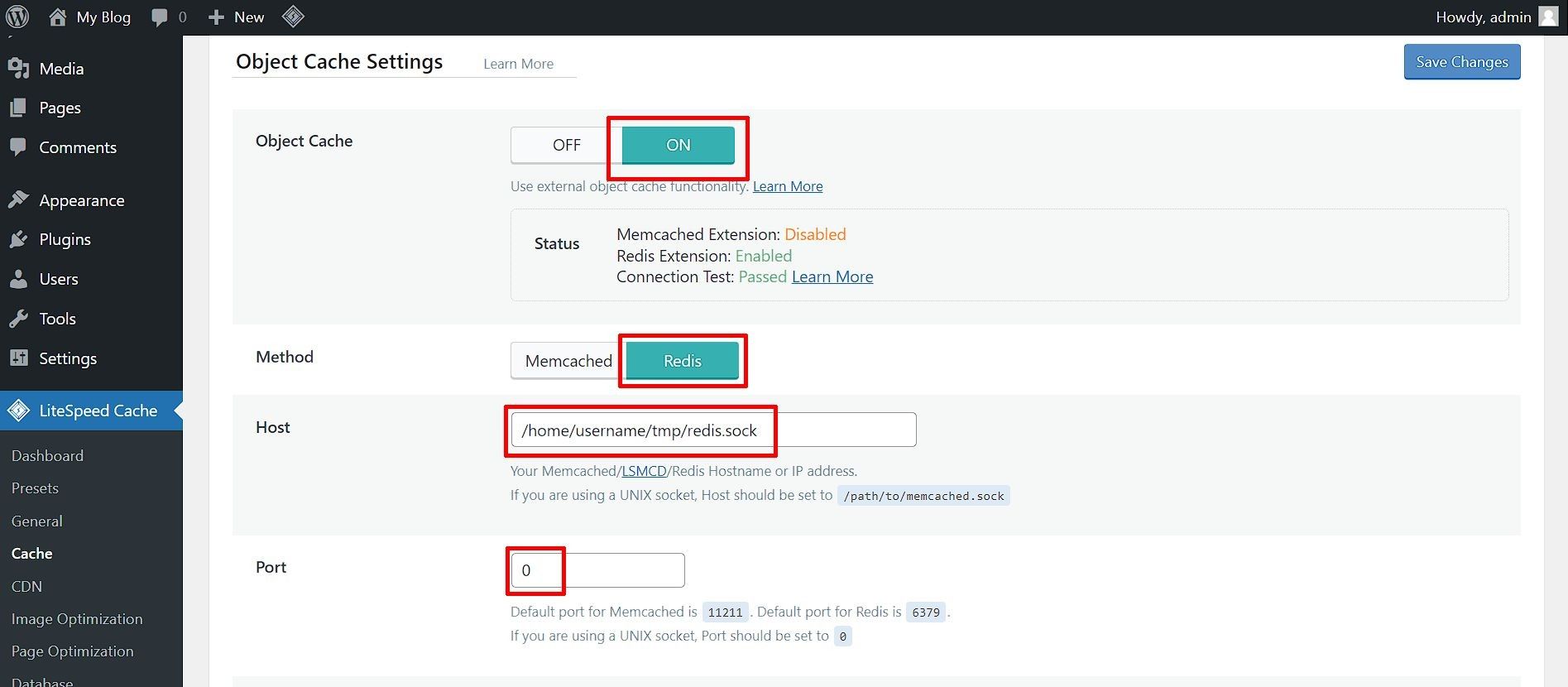Focus the Port number field
The width and height of the screenshot is (1568, 687).
click(597, 570)
